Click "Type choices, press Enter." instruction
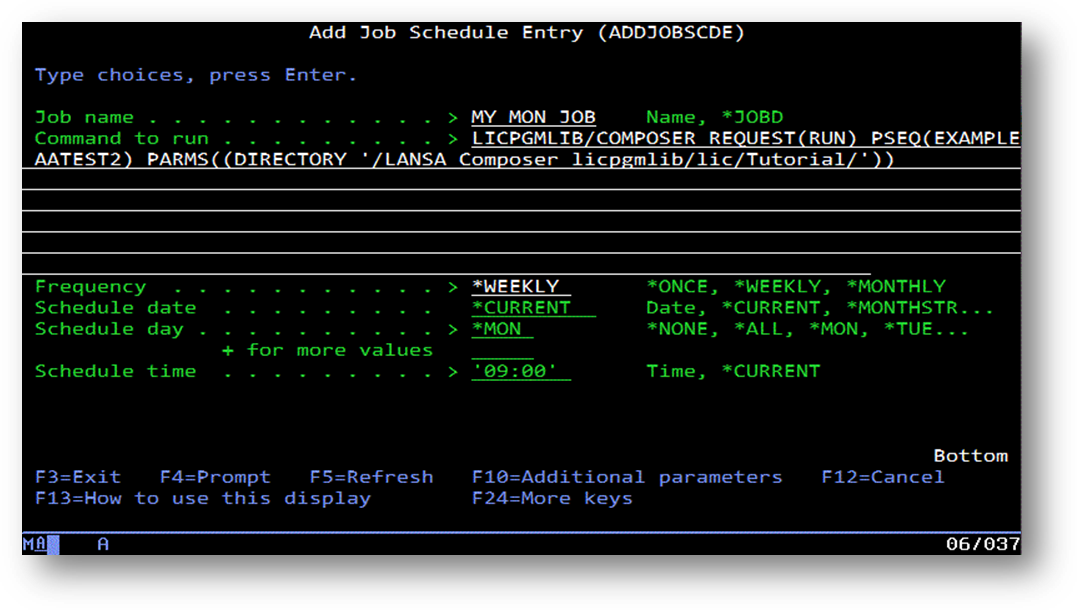Screen dimensions: 1077x610 [x=196, y=75]
